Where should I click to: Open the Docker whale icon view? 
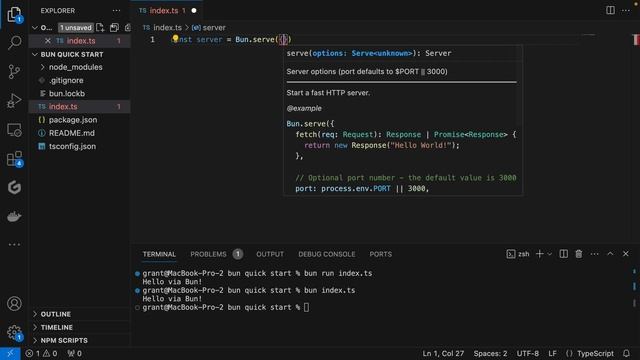click(x=14, y=216)
